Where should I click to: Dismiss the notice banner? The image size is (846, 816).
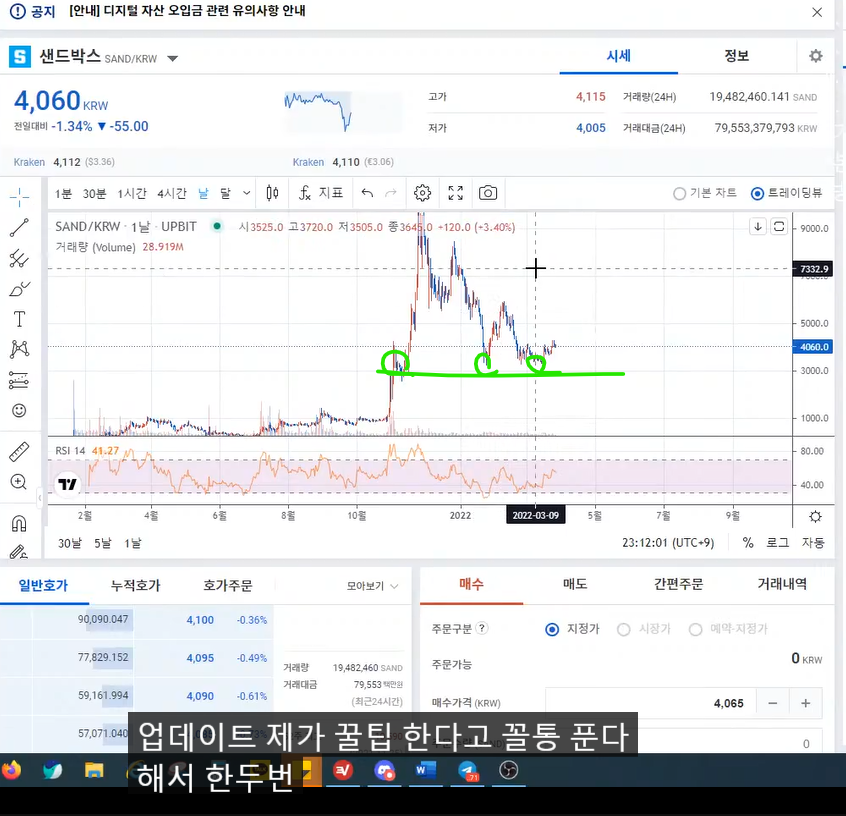point(817,12)
